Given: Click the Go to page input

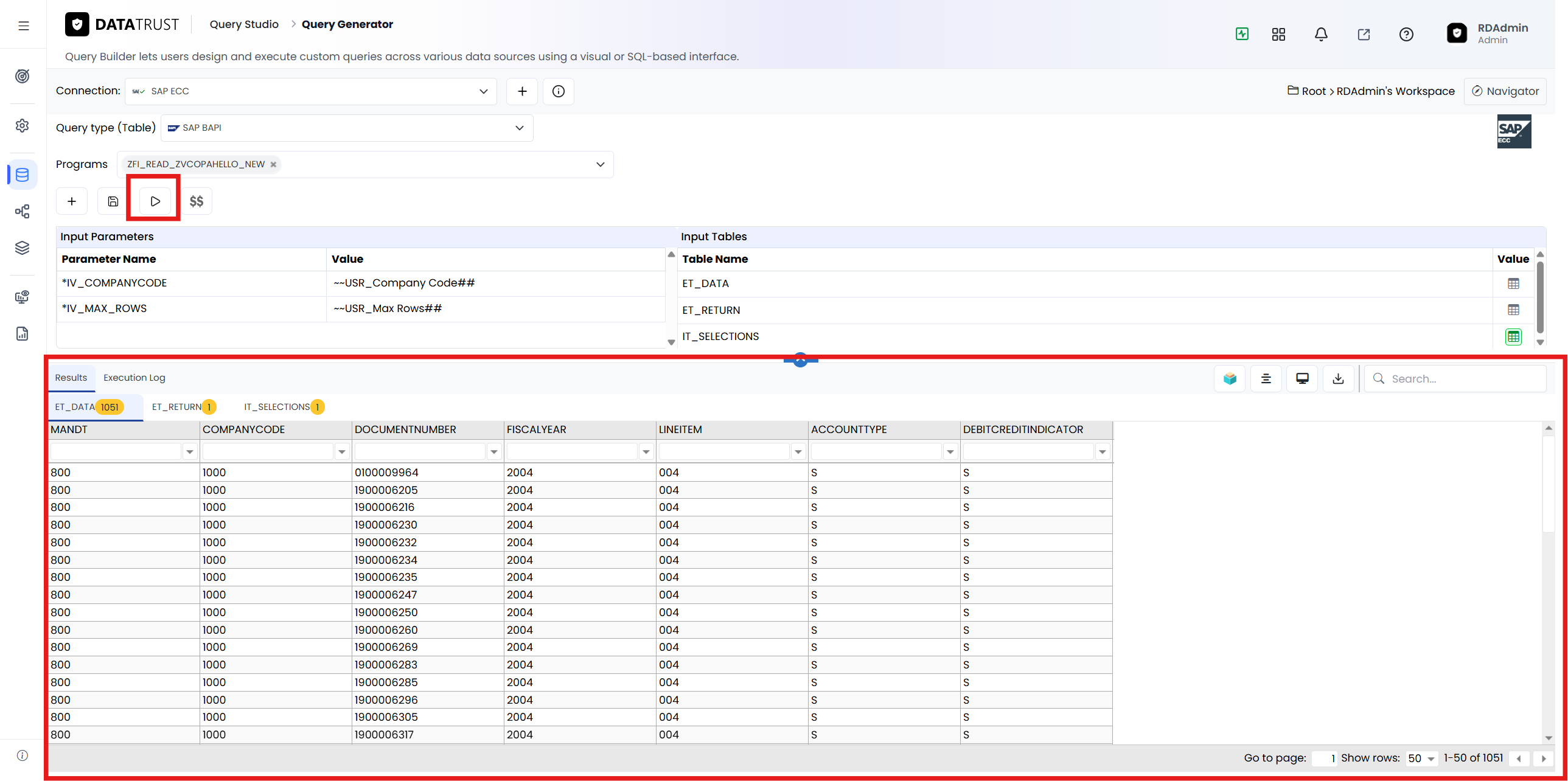Looking at the screenshot, I should (x=1325, y=758).
